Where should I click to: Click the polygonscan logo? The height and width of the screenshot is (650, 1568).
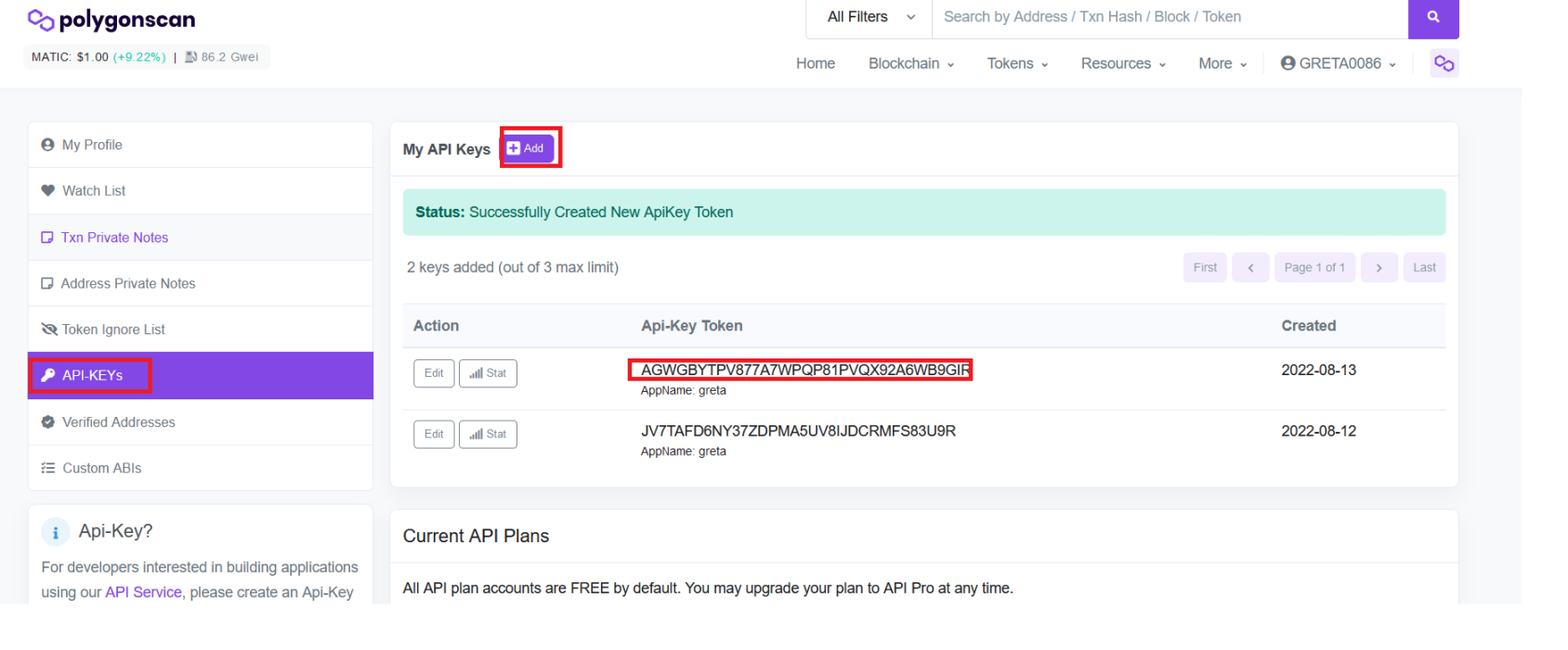pyautogui.click(x=111, y=19)
